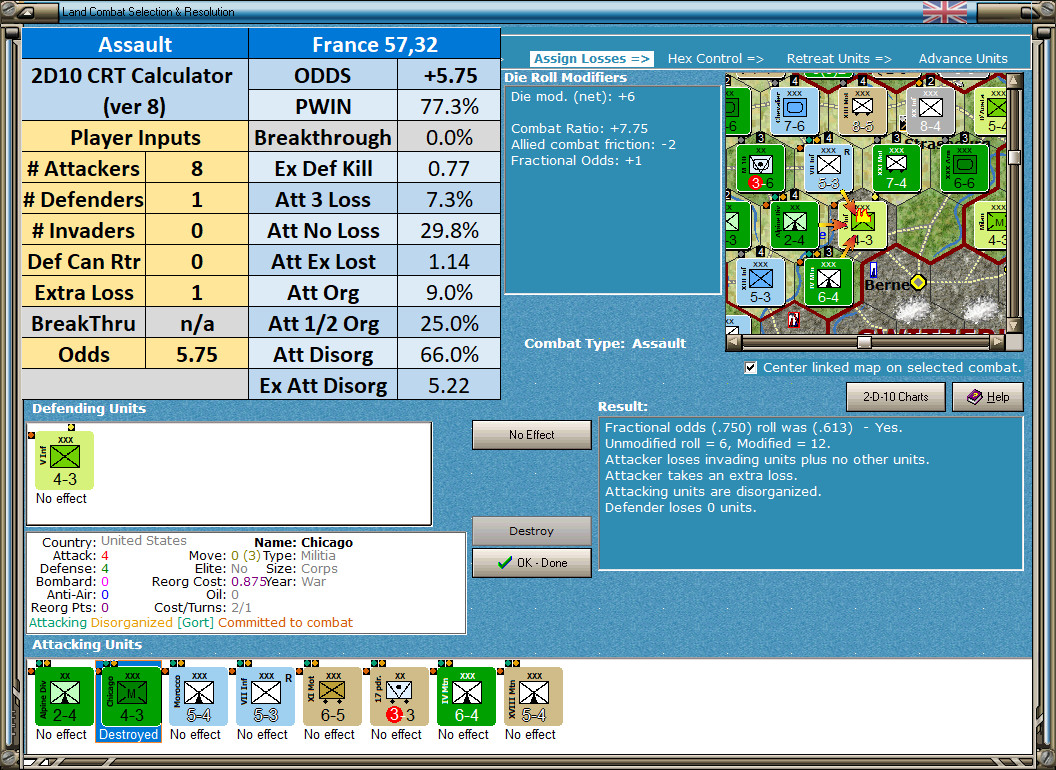Viewport: 1056px width, 770px height.
Task: Click the map horizontal scrollbar thumb
Action: click(864, 342)
